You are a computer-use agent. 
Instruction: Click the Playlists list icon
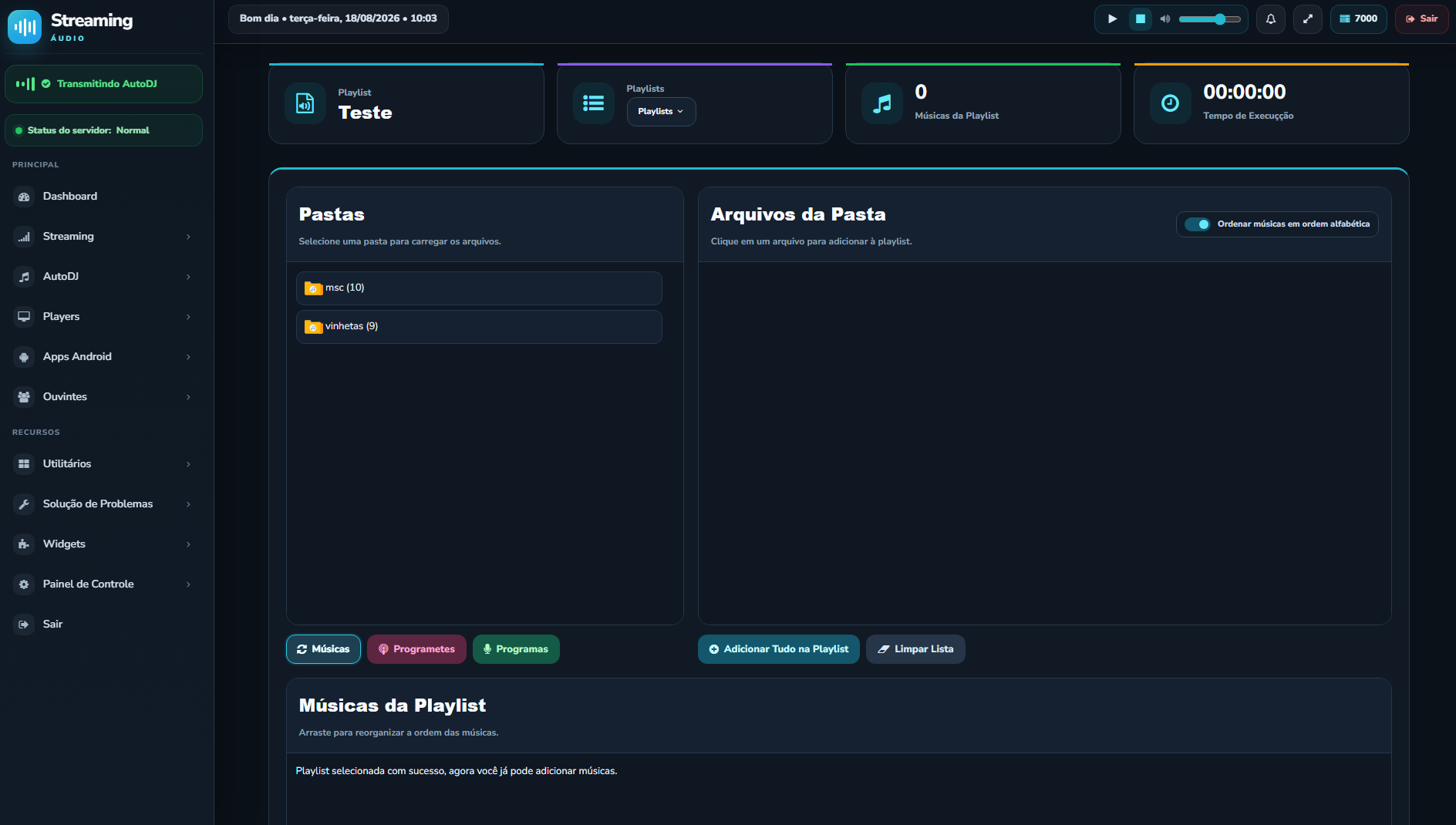pos(594,103)
